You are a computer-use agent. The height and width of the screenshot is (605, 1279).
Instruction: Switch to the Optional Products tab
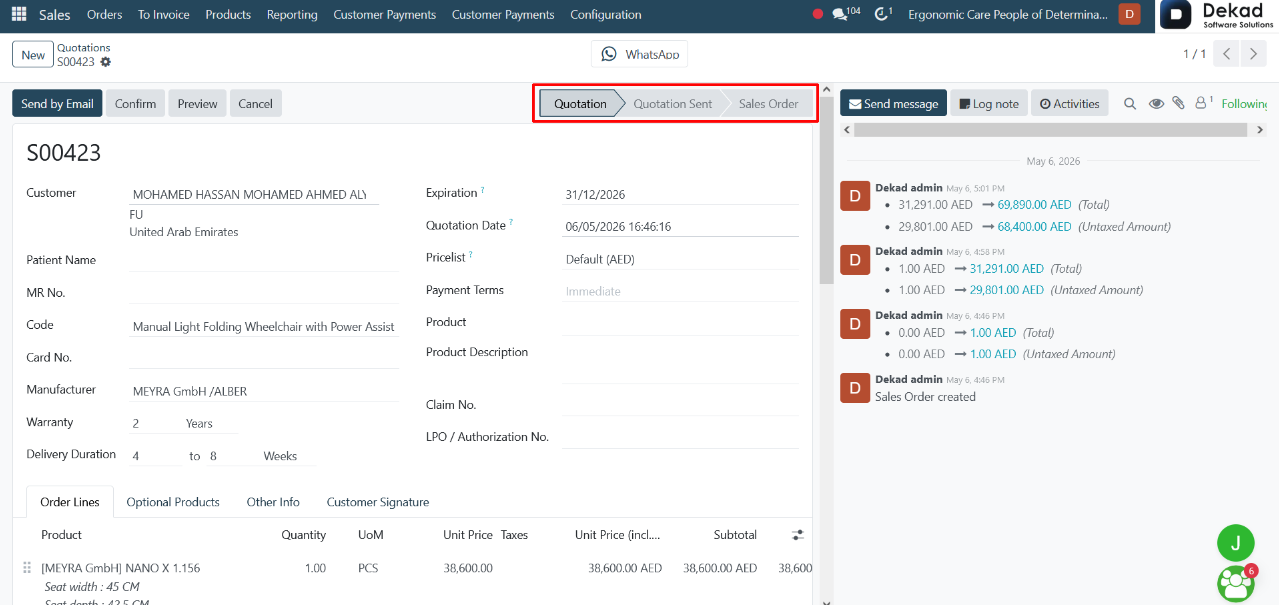173,502
